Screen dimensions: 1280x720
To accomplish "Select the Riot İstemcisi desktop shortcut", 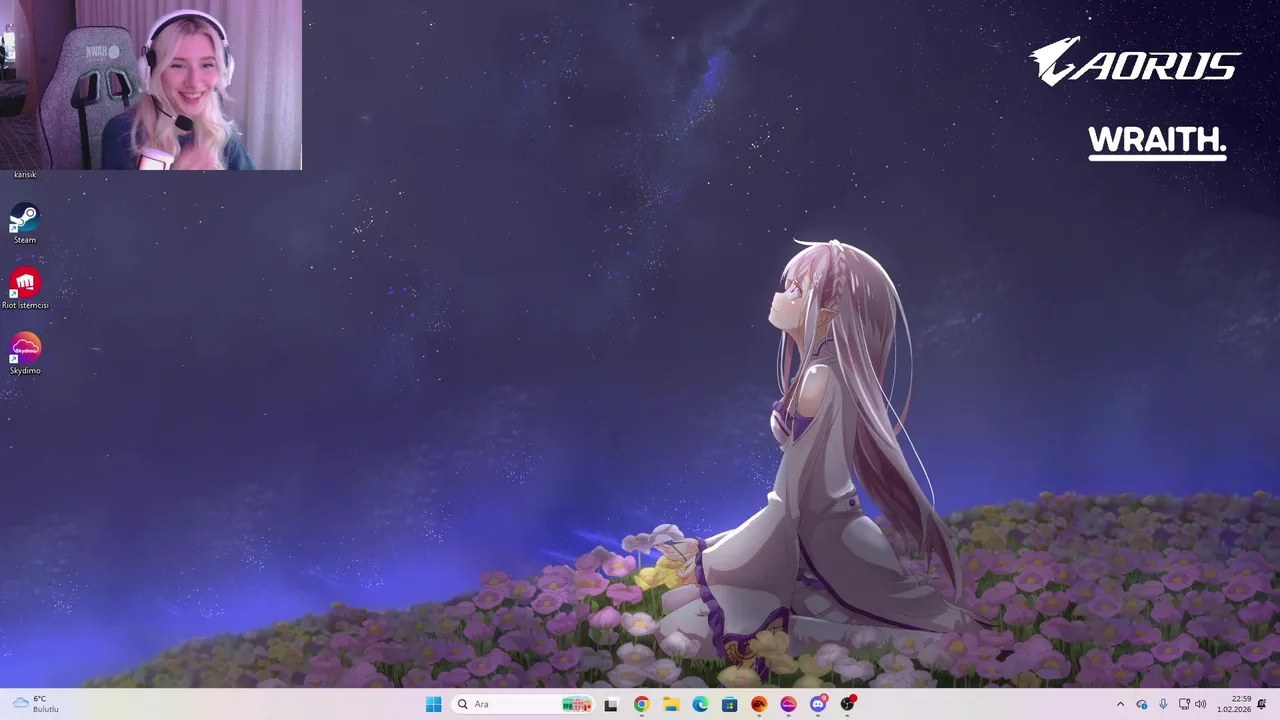I will (x=25, y=289).
